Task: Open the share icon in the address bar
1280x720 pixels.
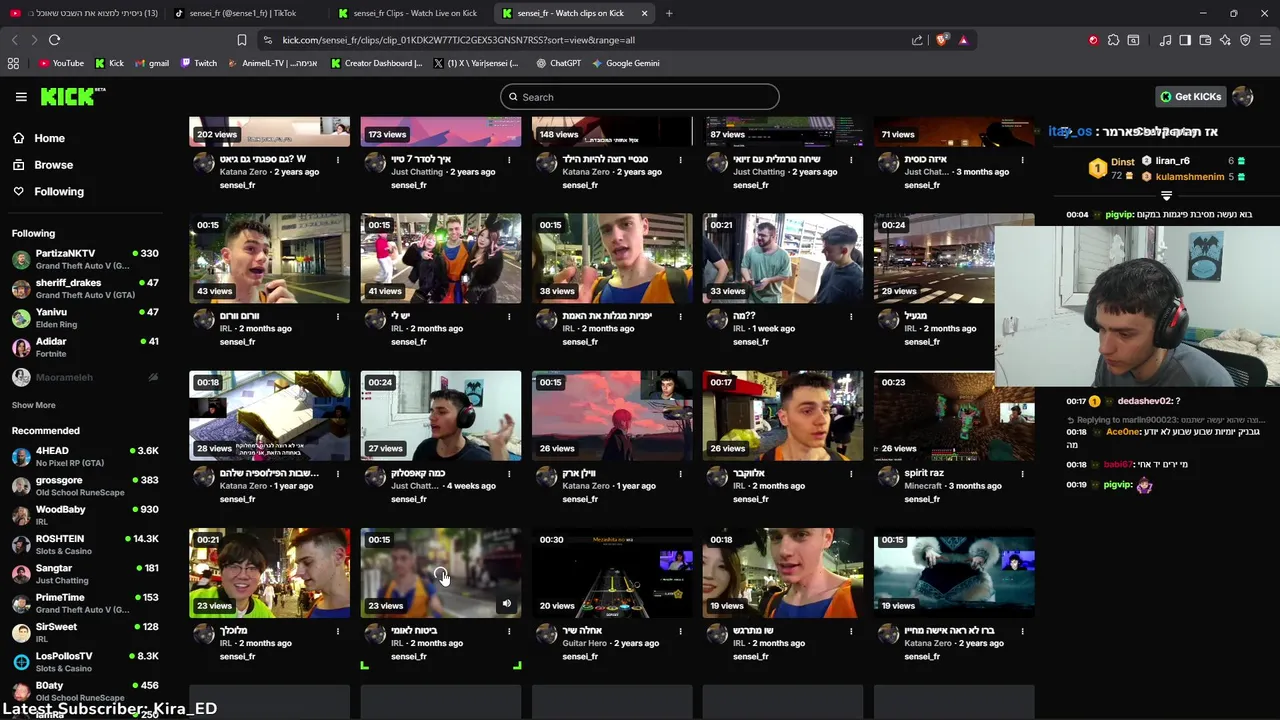Action: [917, 40]
